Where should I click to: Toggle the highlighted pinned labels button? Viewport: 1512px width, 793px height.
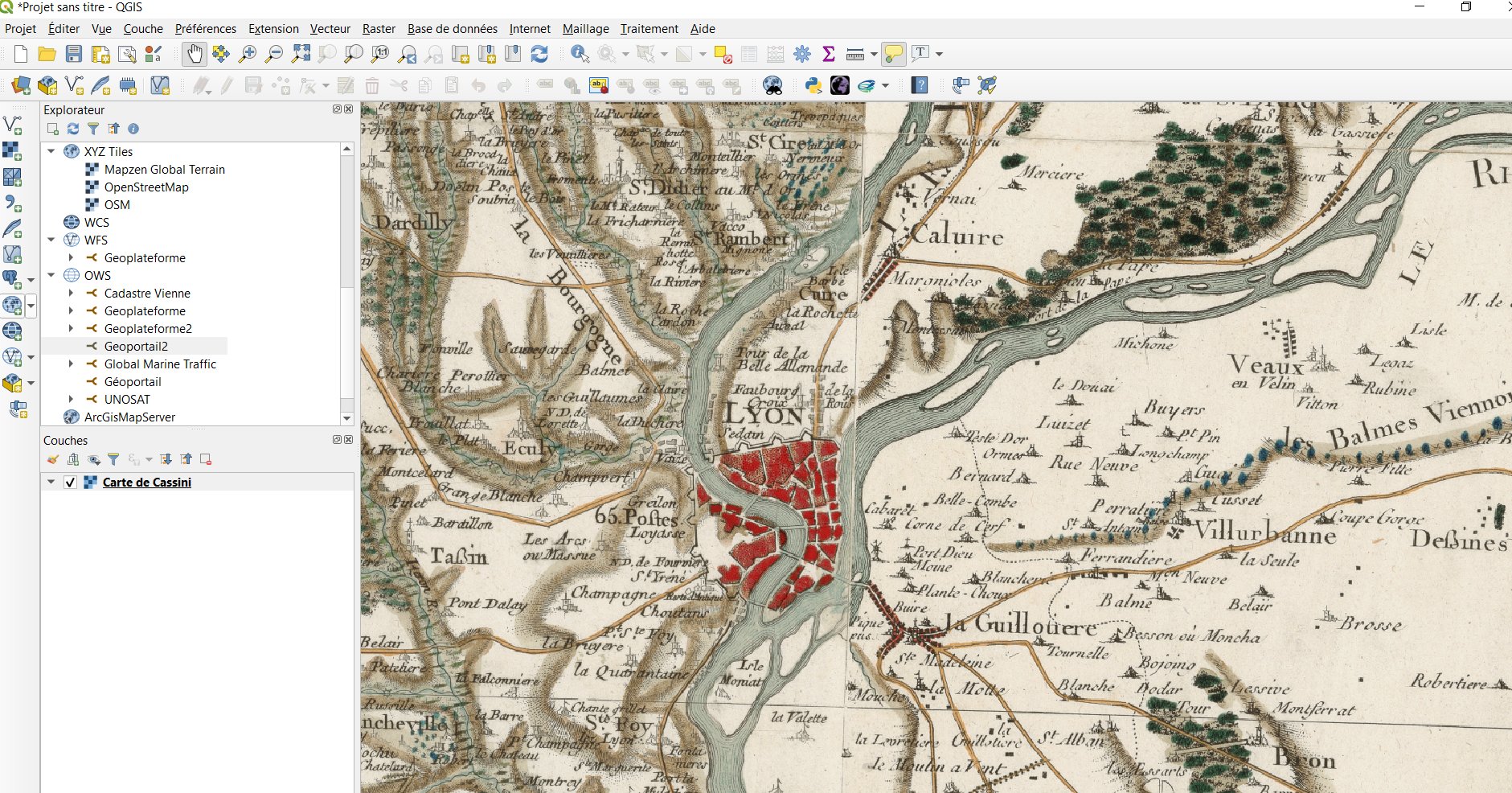(599, 85)
